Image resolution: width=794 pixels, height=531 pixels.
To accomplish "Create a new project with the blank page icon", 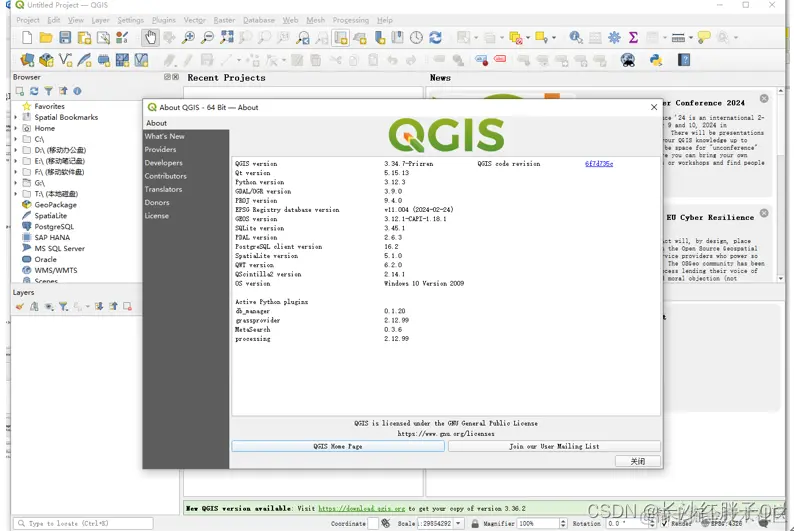I will 27,38.
